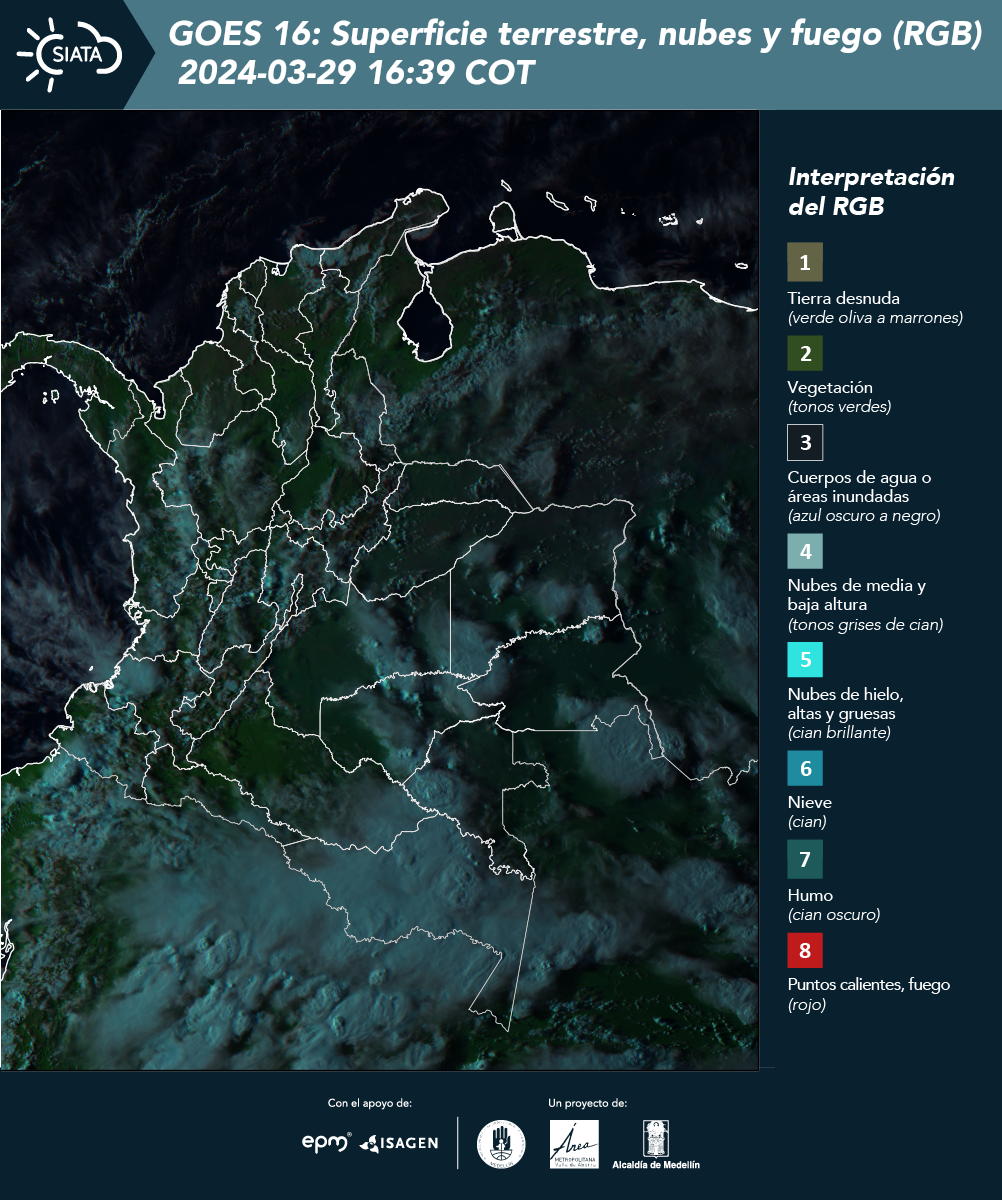This screenshot has width=1002, height=1200.
Task: Click the EPM logo in footer
Action: (x=327, y=1142)
